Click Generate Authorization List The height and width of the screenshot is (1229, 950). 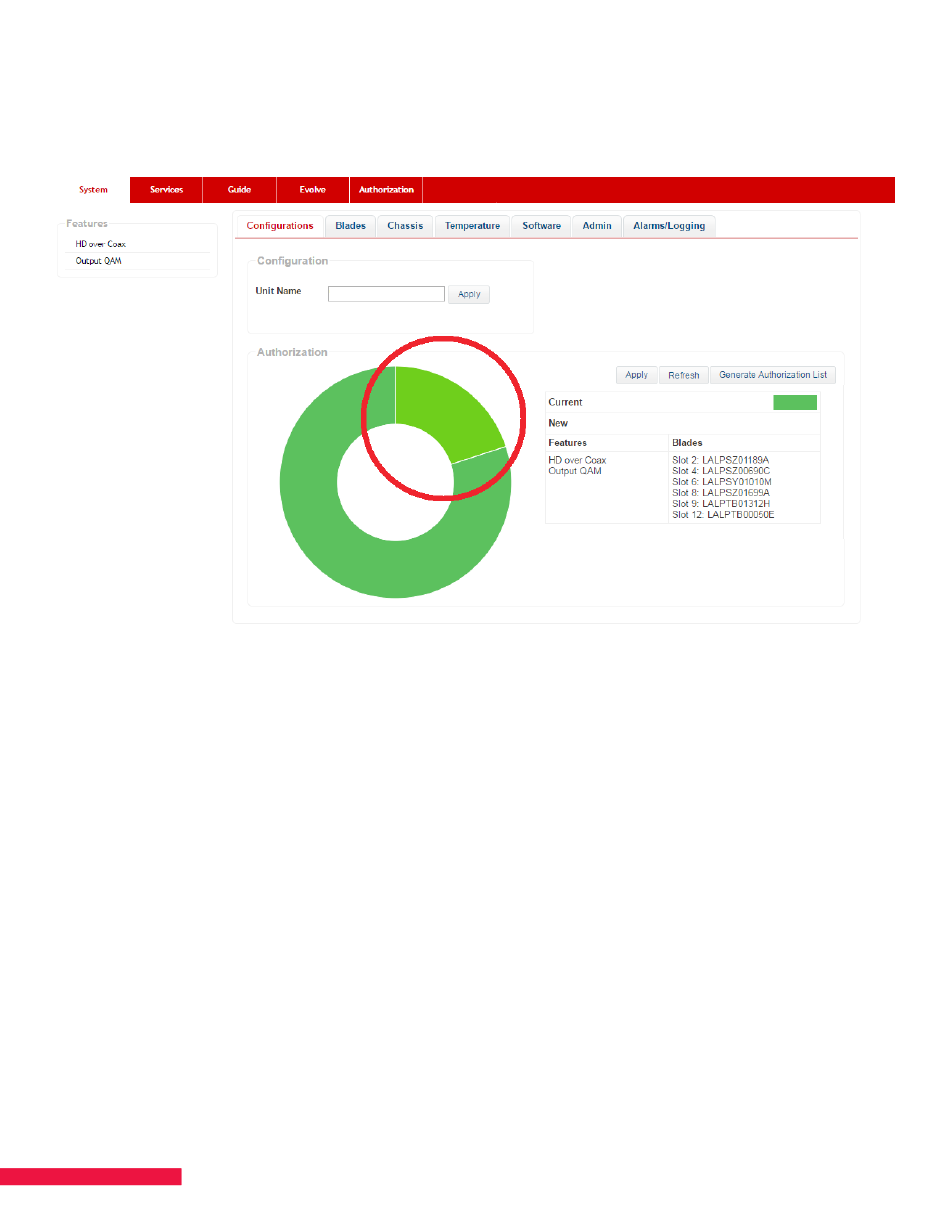coord(773,375)
